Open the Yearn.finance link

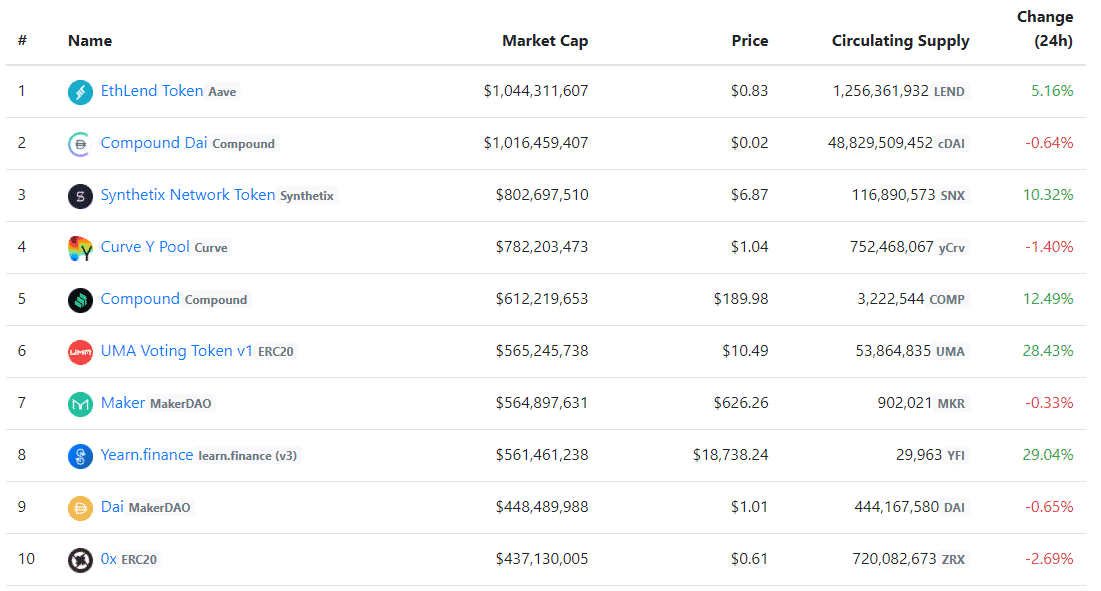pyautogui.click(x=147, y=454)
